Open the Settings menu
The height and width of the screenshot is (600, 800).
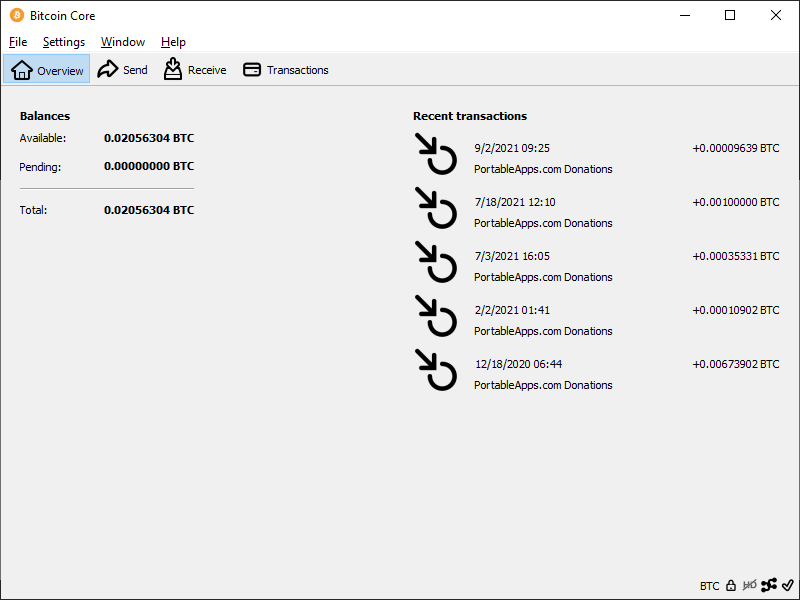pos(64,42)
